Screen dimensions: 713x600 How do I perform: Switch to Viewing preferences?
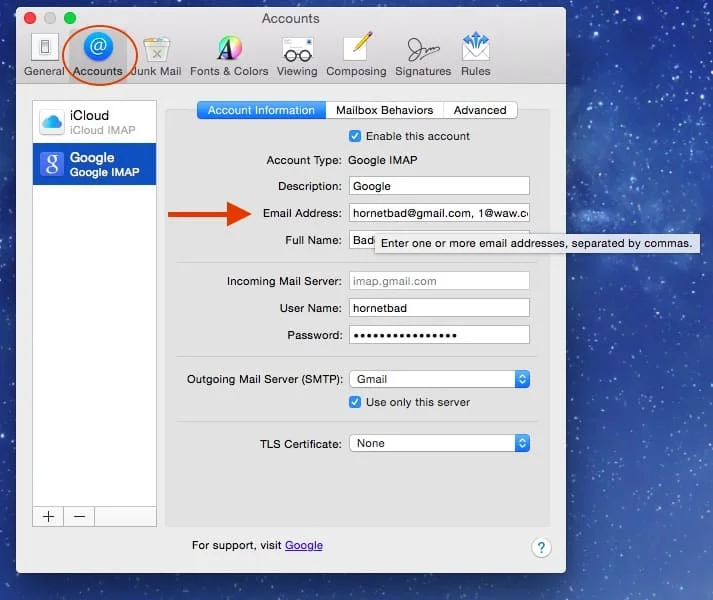[x=298, y=54]
